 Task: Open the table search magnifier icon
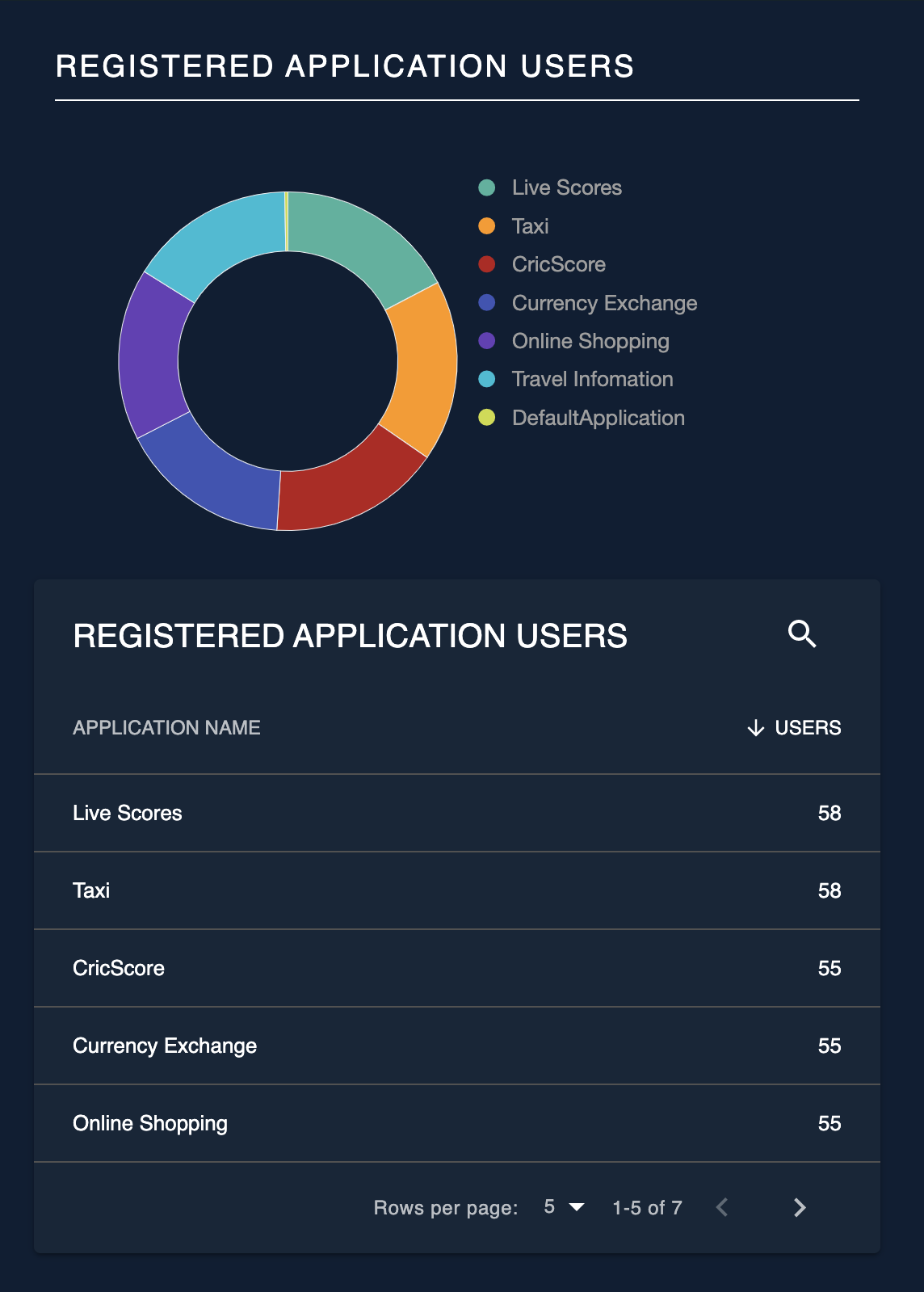coord(802,634)
